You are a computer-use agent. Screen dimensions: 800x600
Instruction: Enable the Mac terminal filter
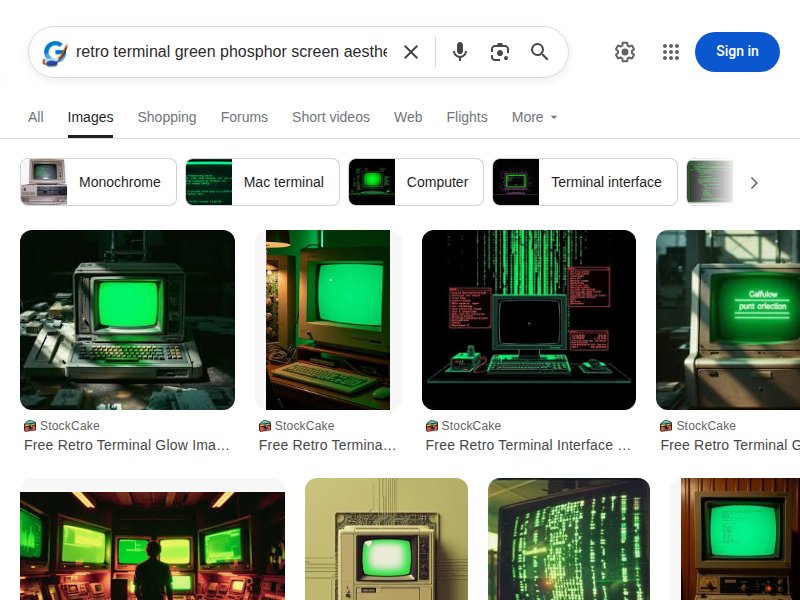coord(283,182)
